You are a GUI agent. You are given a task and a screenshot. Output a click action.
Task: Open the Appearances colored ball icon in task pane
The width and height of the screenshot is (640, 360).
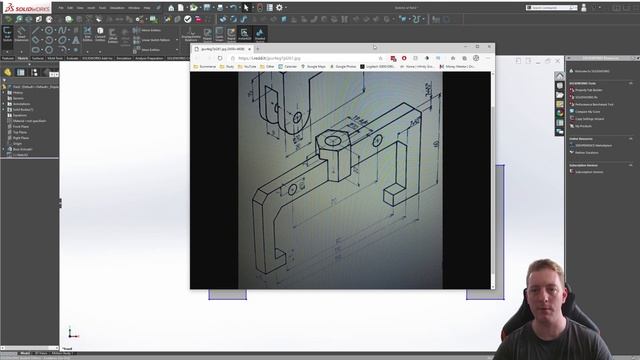point(560,113)
